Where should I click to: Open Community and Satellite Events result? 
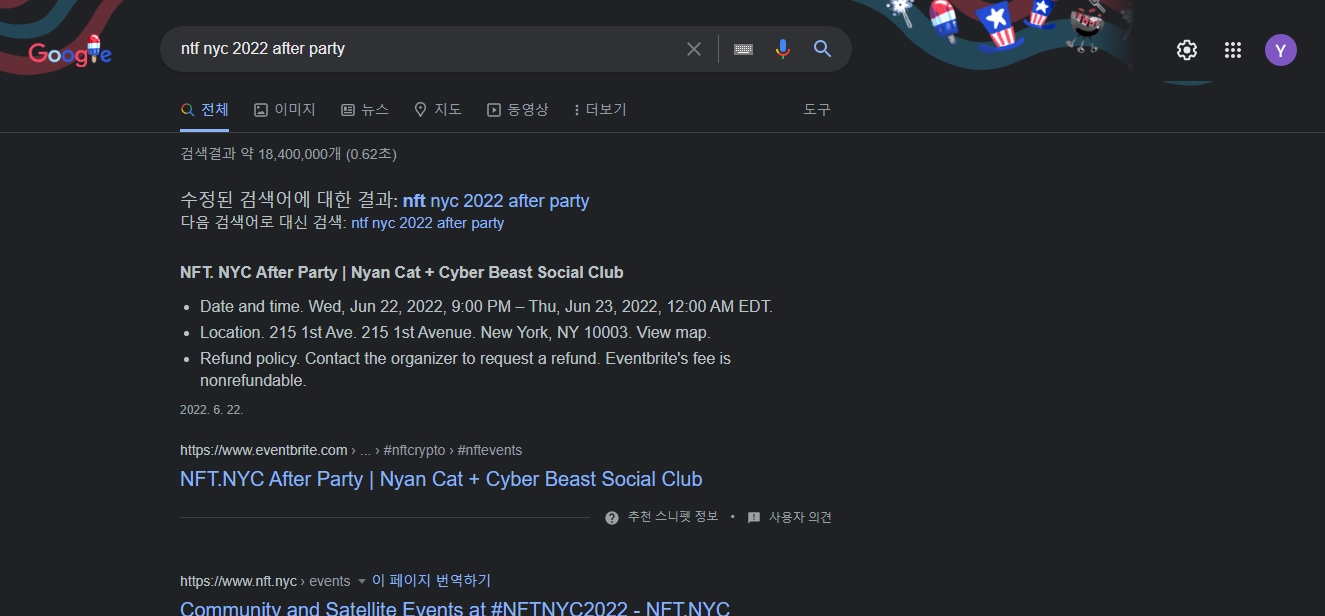point(455,608)
